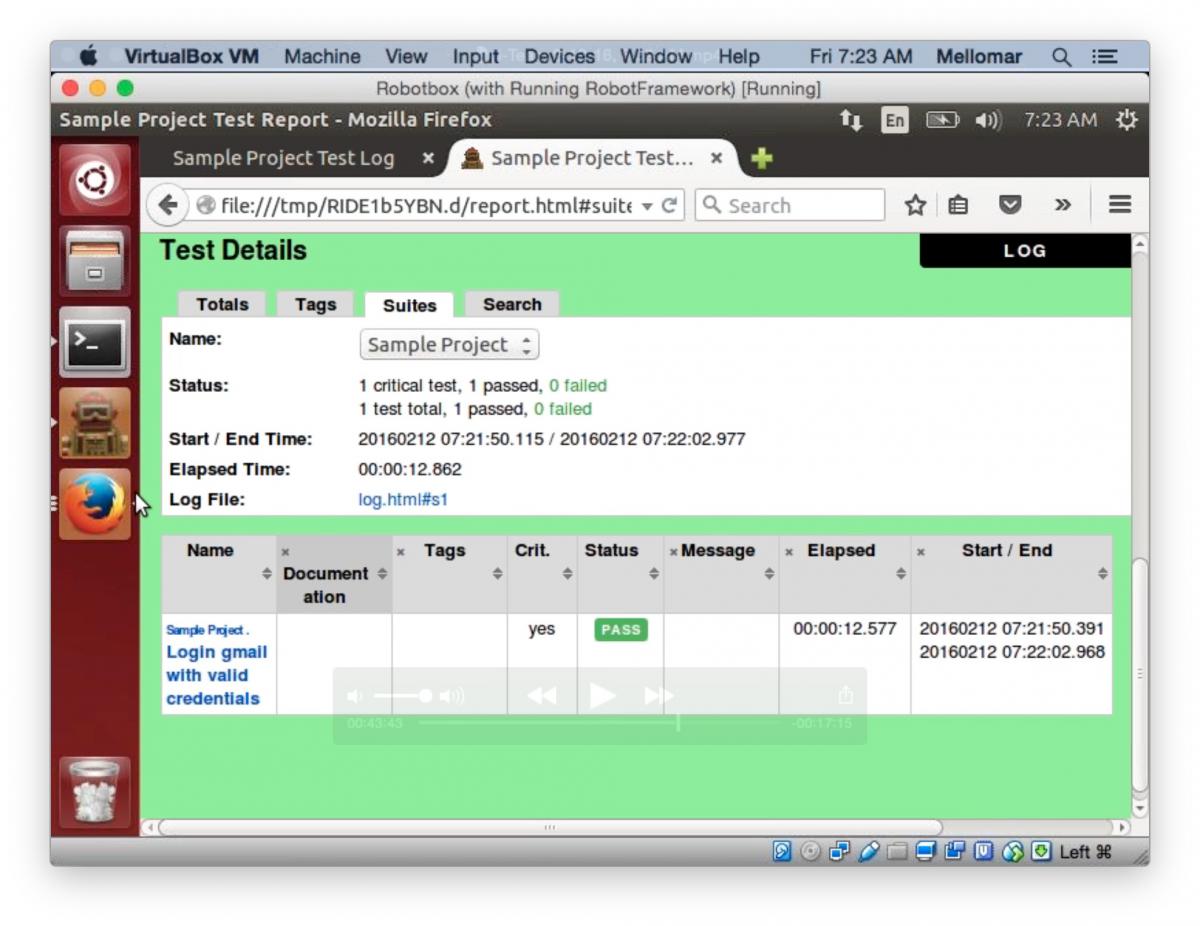1200x926 pixels.
Task: Switch to the Sample Project Test Log browser tab
Action: [284, 157]
